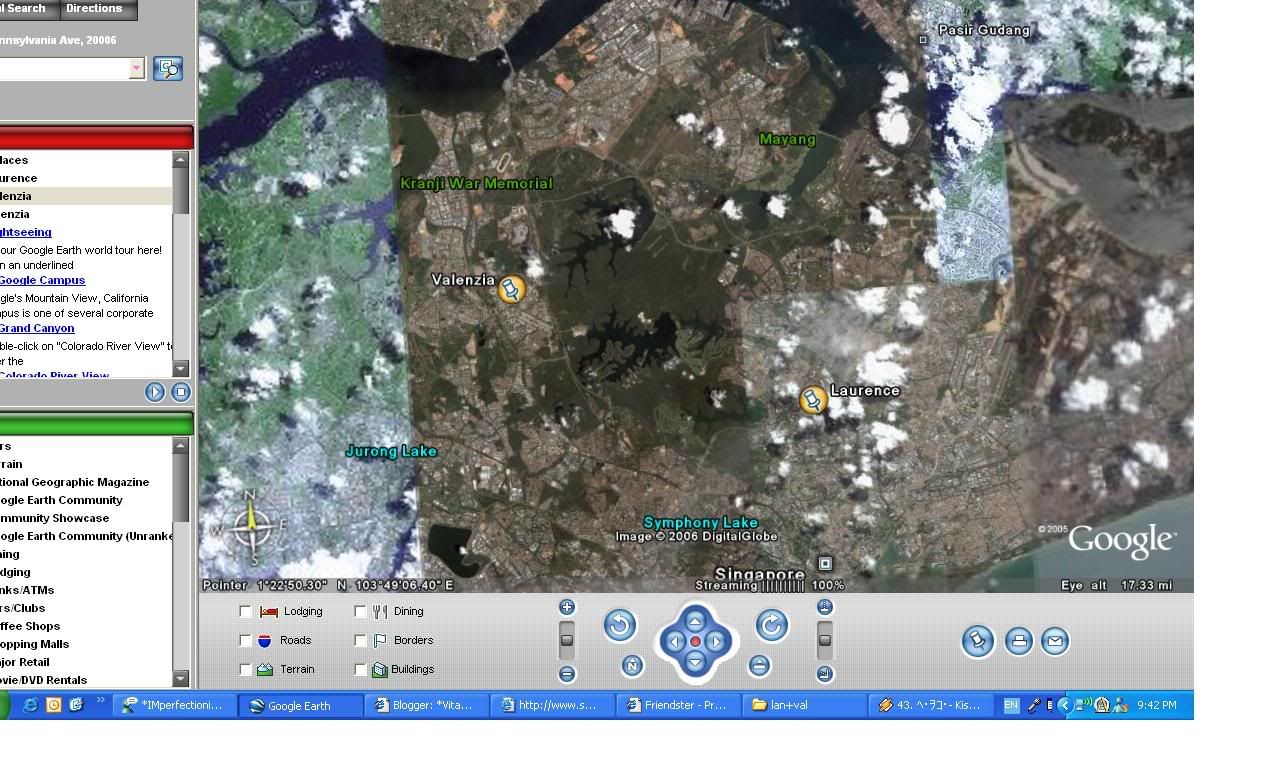Enable the Roads layer checkbox

click(246, 641)
